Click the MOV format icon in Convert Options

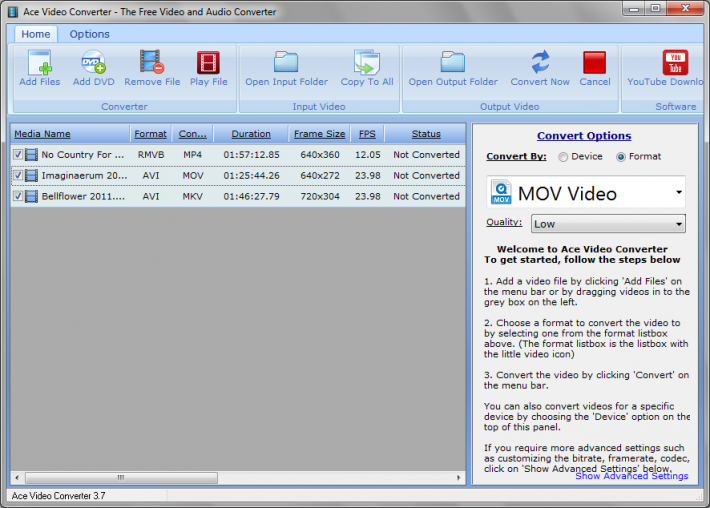point(501,193)
